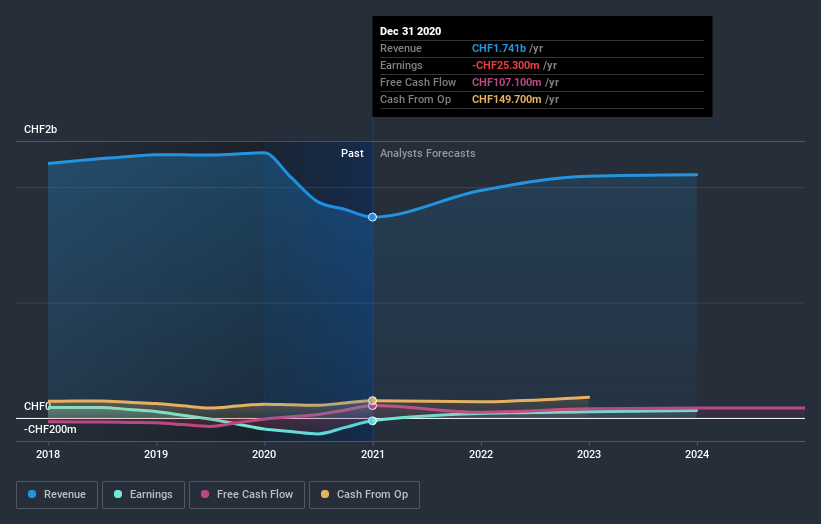The width and height of the screenshot is (821, 524).
Task: Click the CHF2b y-axis label
Action: (x=40, y=129)
